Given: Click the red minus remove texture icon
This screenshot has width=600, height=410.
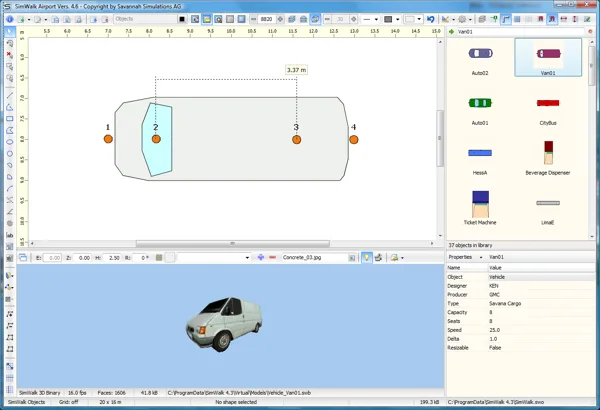Looking at the screenshot, I should click(x=272, y=257).
